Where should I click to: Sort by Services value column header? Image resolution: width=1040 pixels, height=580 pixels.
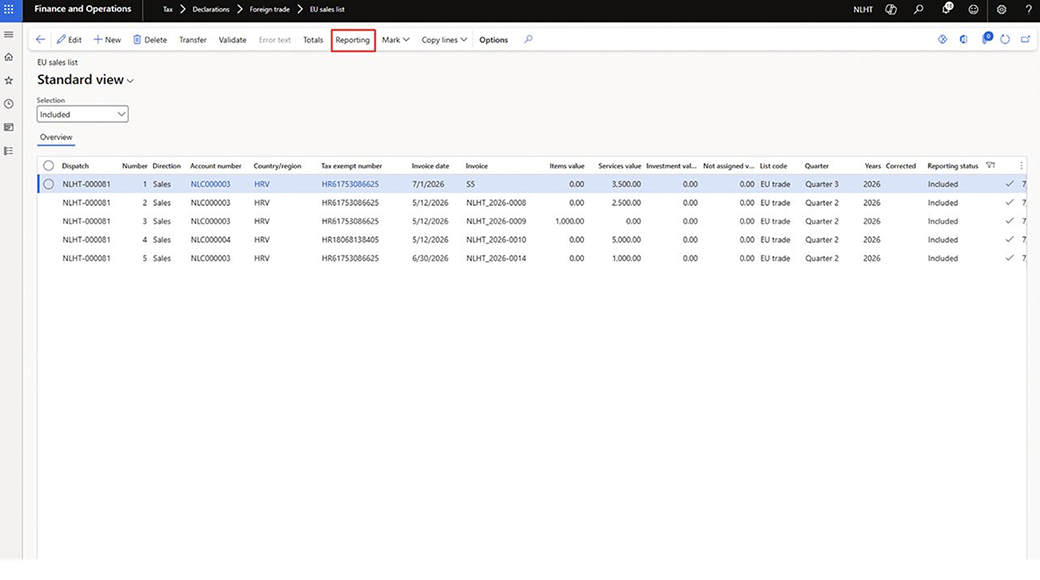pos(619,166)
